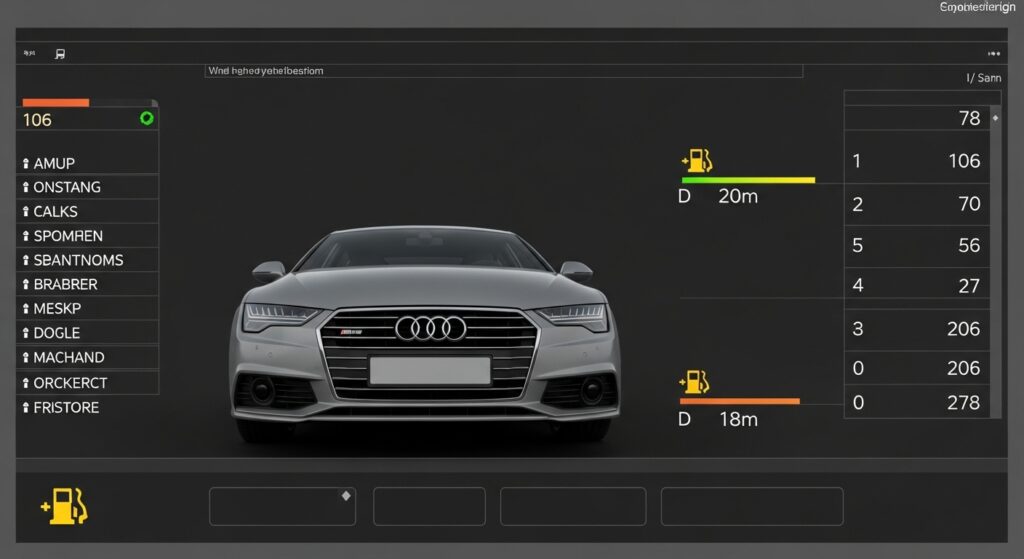
Task: Click the diamond scroll handle beside value 78
Action: tap(995, 118)
